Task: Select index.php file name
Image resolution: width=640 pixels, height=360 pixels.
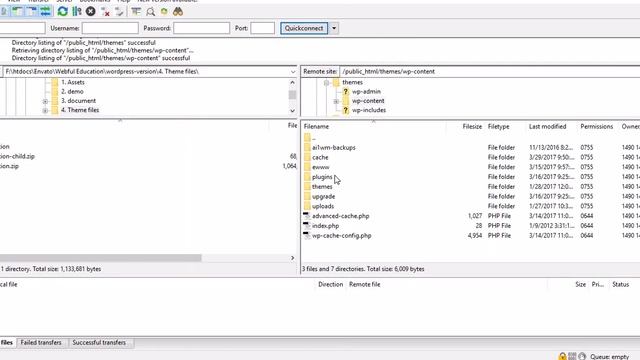Action: [x=325, y=226]
